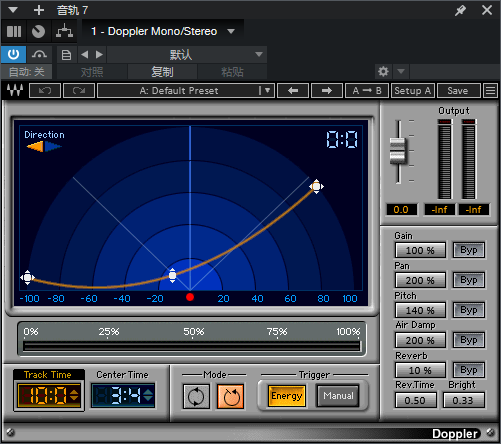Pin the plugin window
Viewport: 501px width, 444px height.
[460, 10]
